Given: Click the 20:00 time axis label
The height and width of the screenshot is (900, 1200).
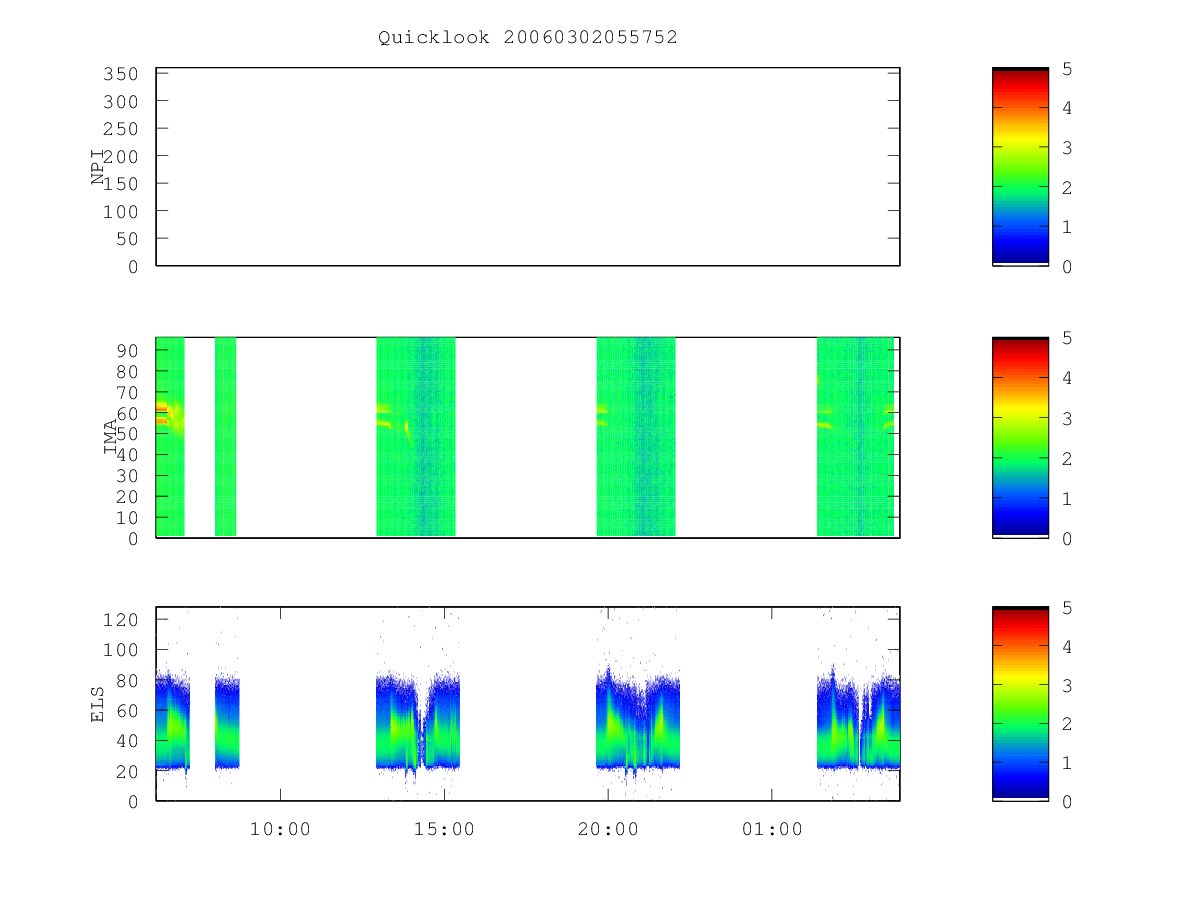Looking at the screenshot, I should pyautogui.click(x=608, y=829).
